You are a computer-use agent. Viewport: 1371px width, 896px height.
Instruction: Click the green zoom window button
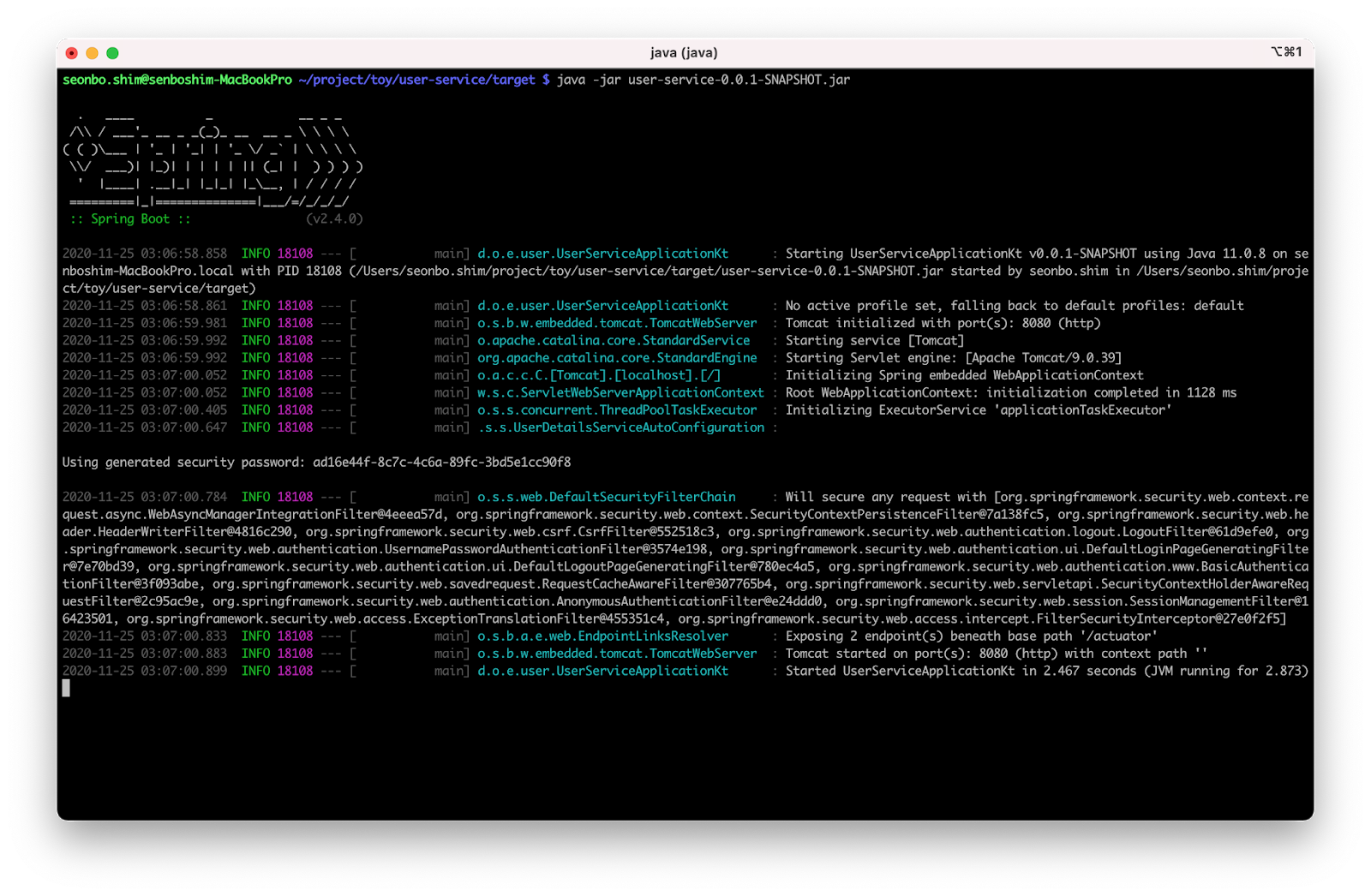[x=112, y=53]
